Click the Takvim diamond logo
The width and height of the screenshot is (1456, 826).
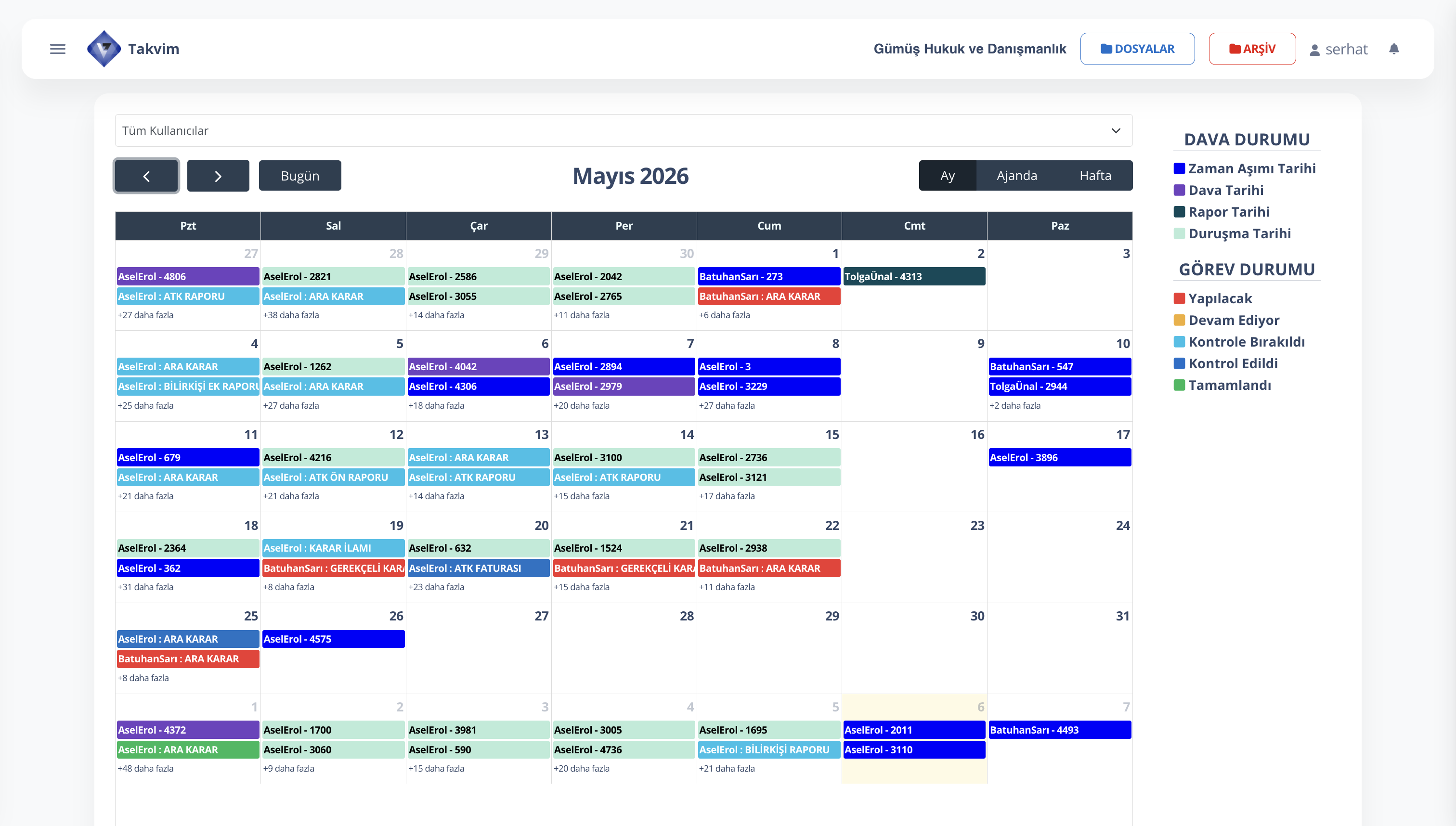tap(104, 49)
